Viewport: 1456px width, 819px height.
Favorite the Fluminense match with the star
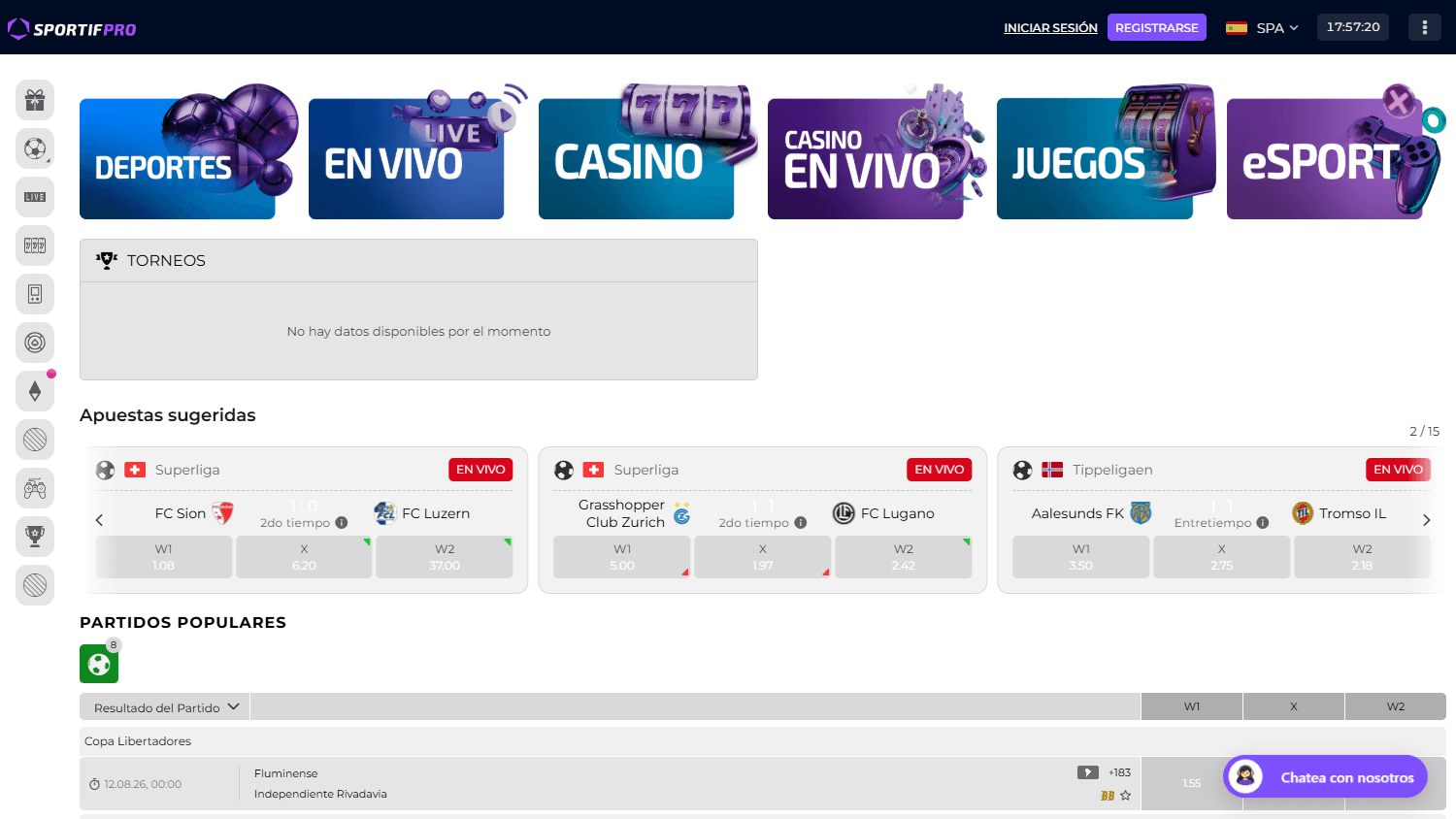click(1126, 796)
